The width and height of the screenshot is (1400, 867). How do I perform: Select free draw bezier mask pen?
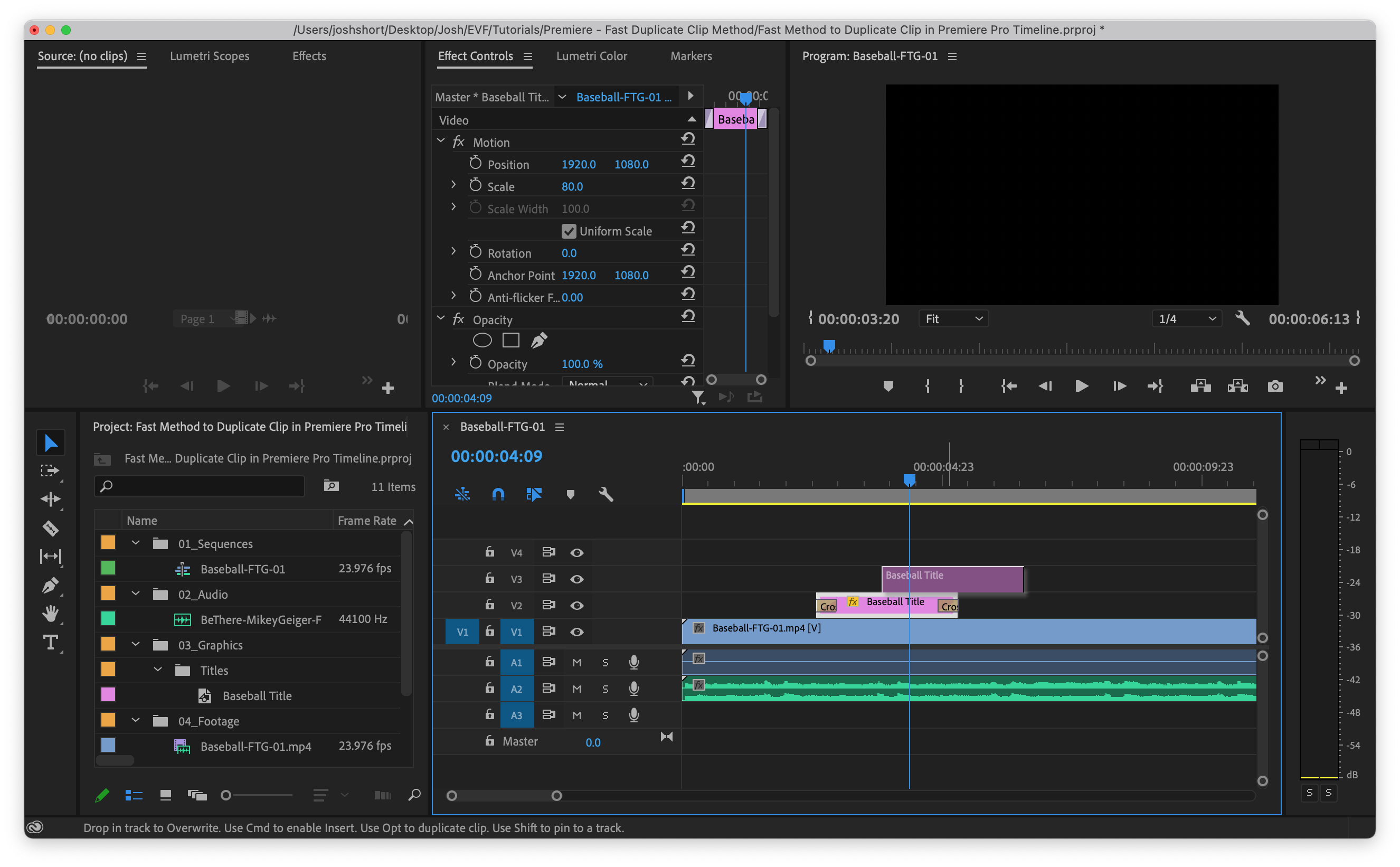540,341
